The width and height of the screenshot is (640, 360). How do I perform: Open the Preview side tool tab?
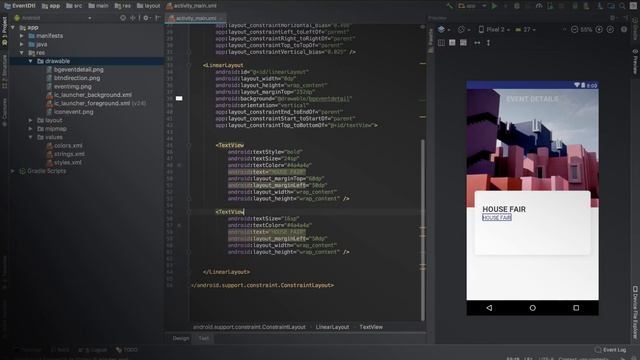635,62
